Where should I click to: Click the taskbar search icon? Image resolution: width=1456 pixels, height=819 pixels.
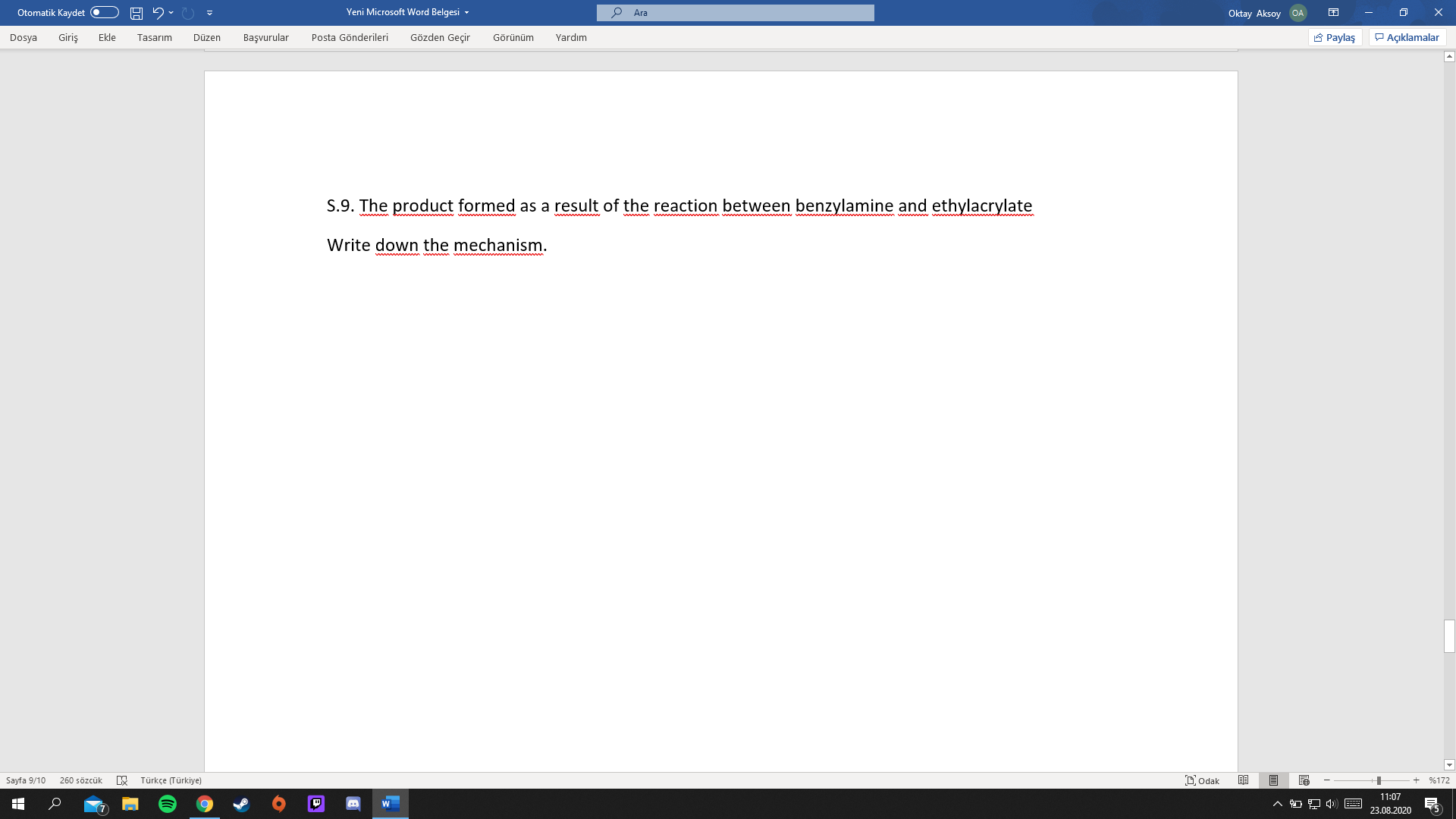55,804
